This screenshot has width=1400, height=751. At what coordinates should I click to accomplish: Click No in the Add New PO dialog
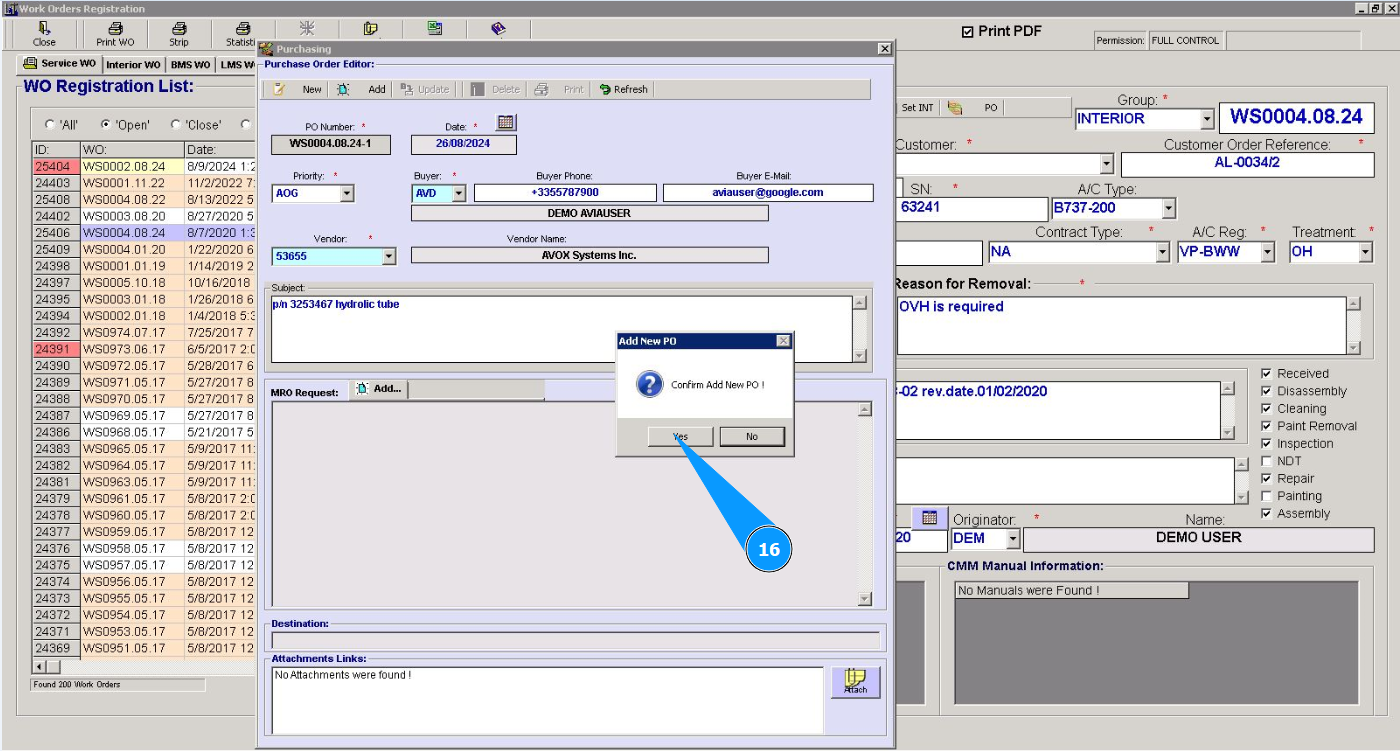[752, 437]
